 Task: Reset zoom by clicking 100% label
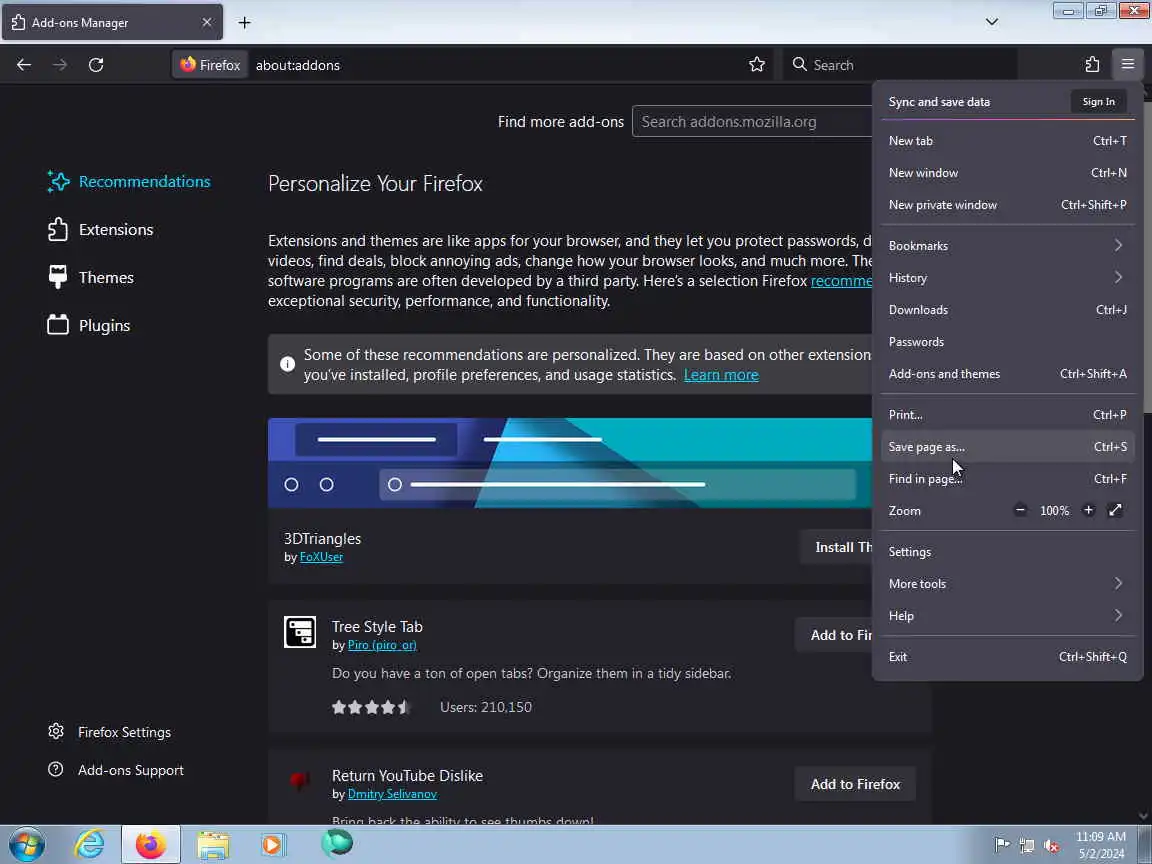click(1054, 511)
